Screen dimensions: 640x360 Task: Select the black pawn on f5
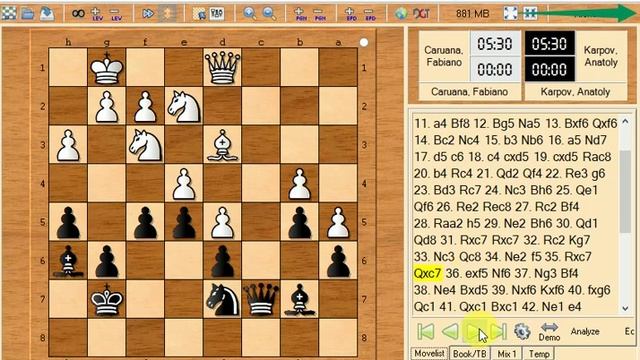145,222
